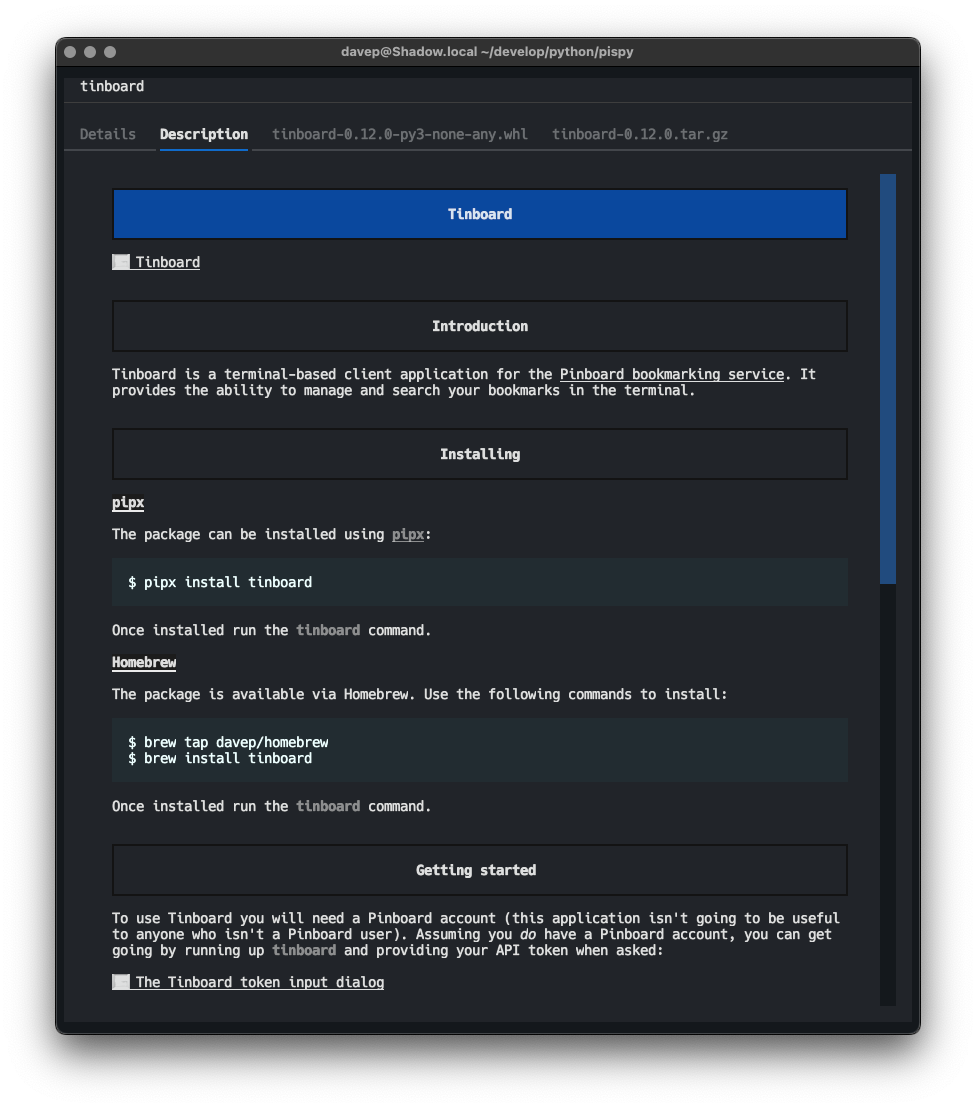Image resolution: width=976 pixels, height=1108 pixels.
Task: Click the Introduction section header box
Action: point(479,325)
